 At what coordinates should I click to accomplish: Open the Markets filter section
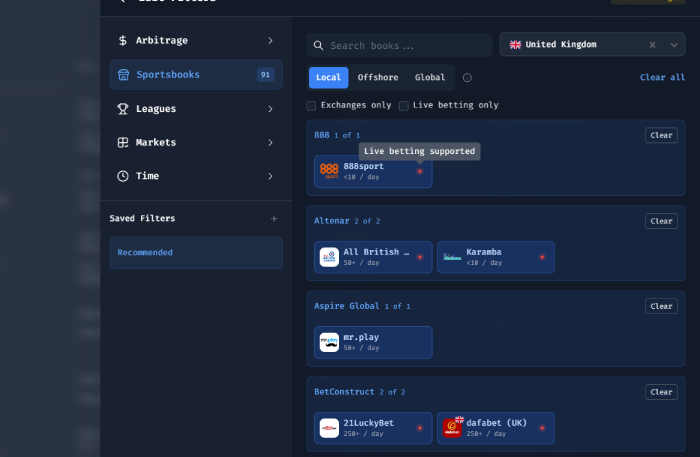click(x=196, y=142)
